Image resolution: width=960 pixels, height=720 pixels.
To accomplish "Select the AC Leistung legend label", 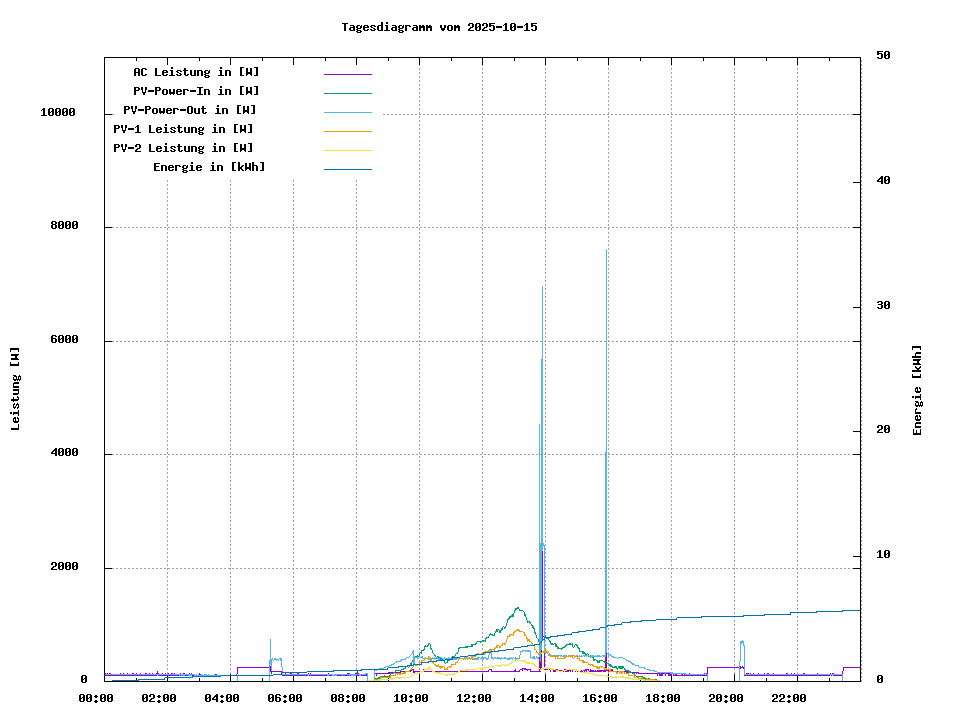I will click(196, 72).
